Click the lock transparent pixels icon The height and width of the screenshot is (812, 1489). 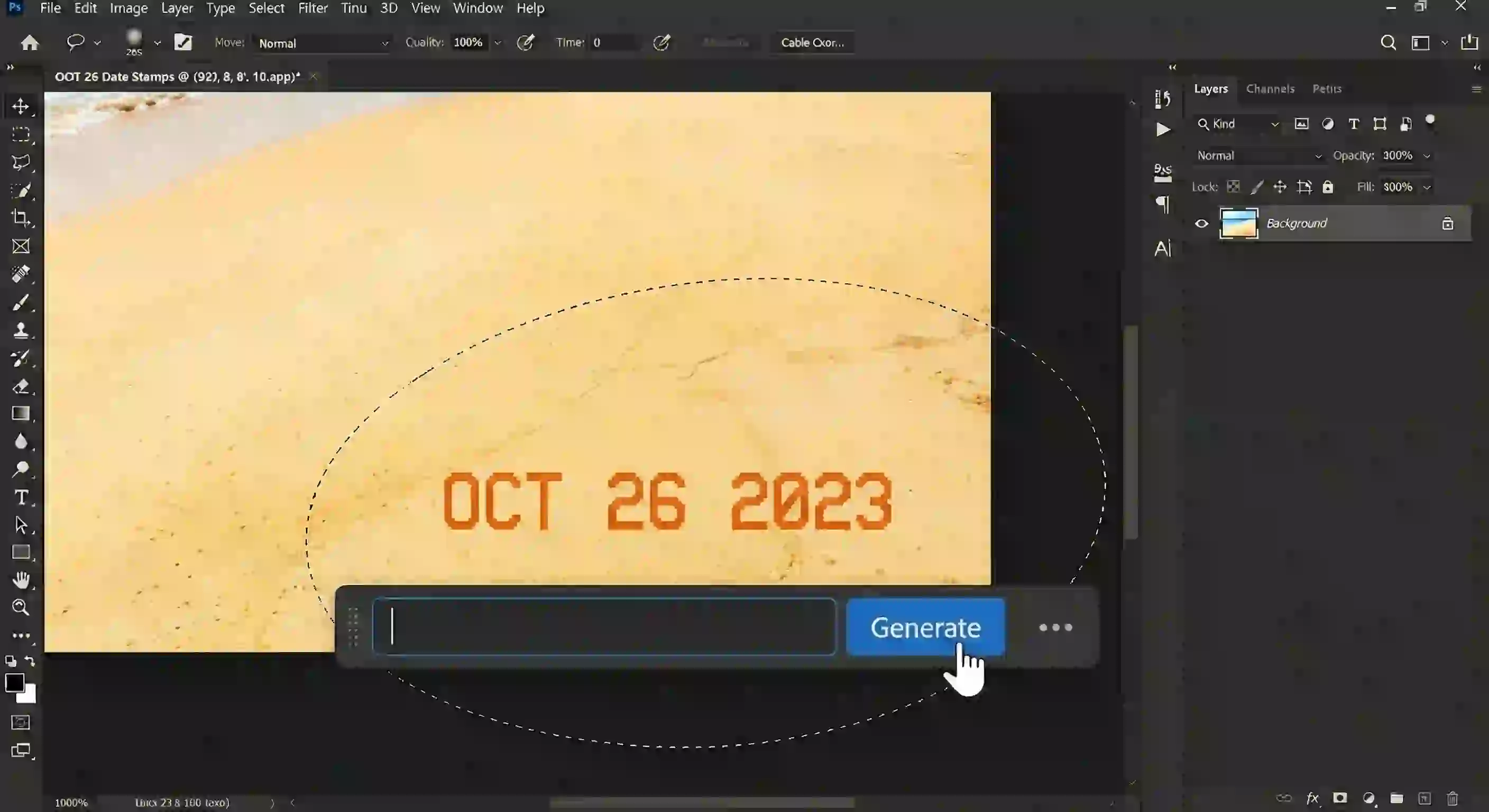pos(1234,187)
